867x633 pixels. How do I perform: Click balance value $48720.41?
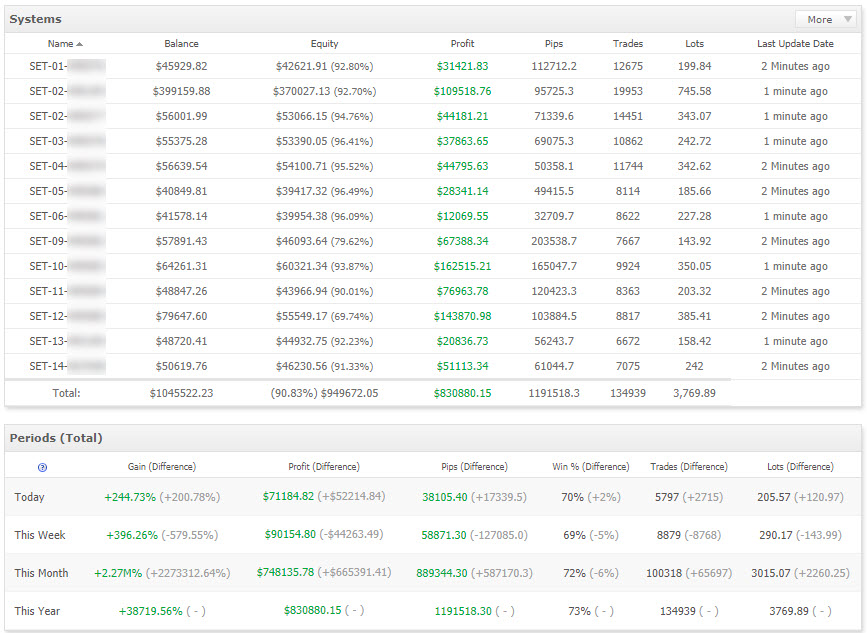[181, 341]
